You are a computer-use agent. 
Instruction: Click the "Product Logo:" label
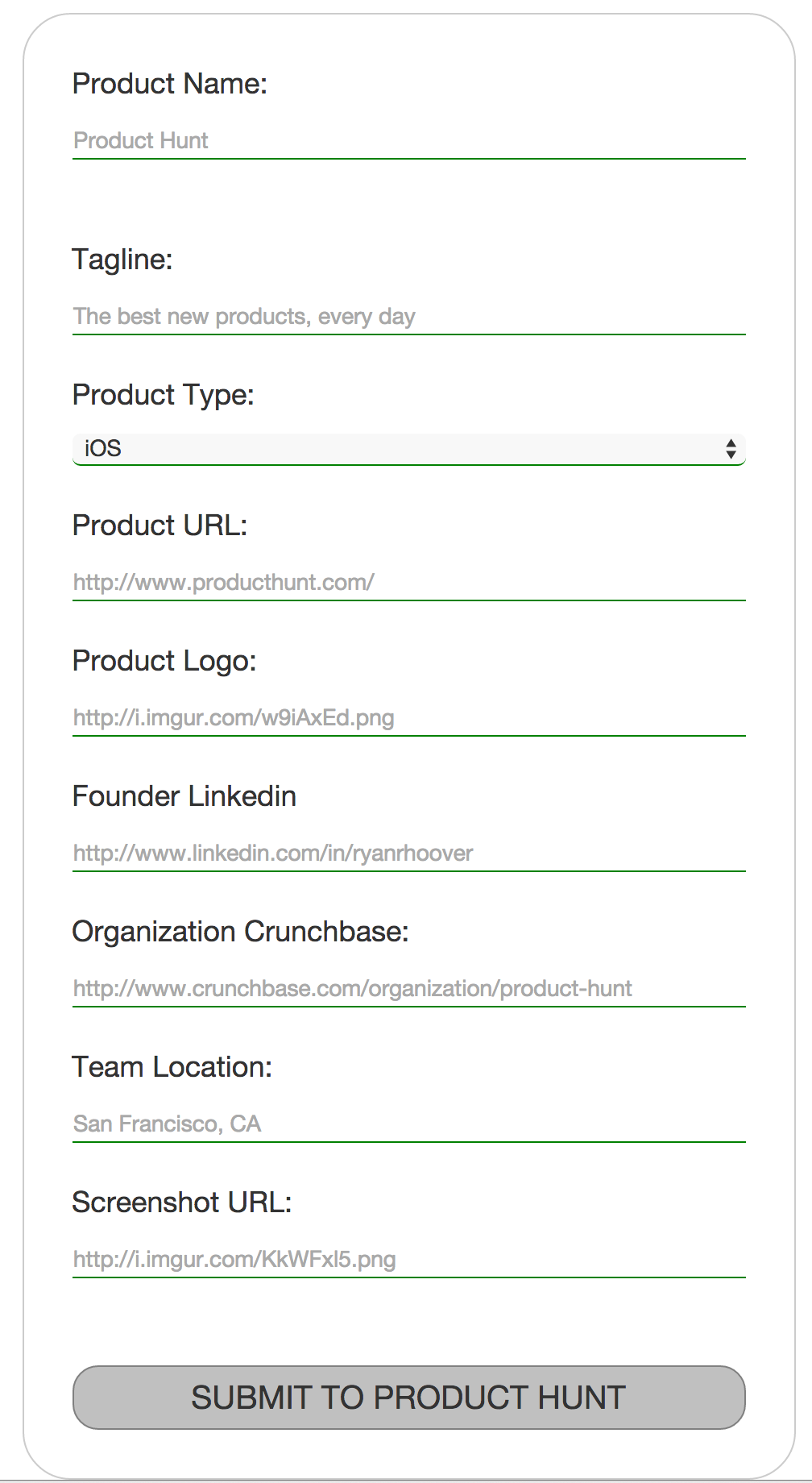pyautogui.click(x=164, y=661)
